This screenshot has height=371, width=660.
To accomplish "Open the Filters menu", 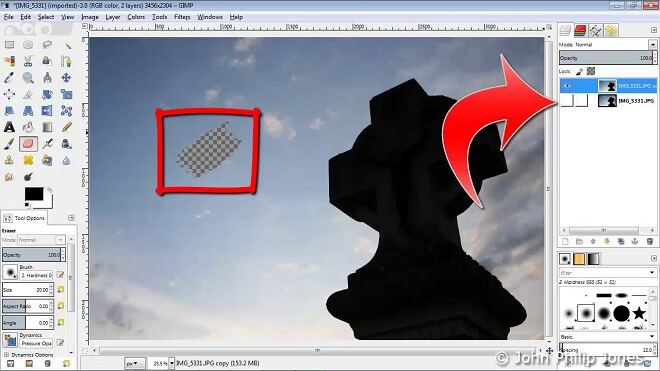I will (x=182, y=17).
